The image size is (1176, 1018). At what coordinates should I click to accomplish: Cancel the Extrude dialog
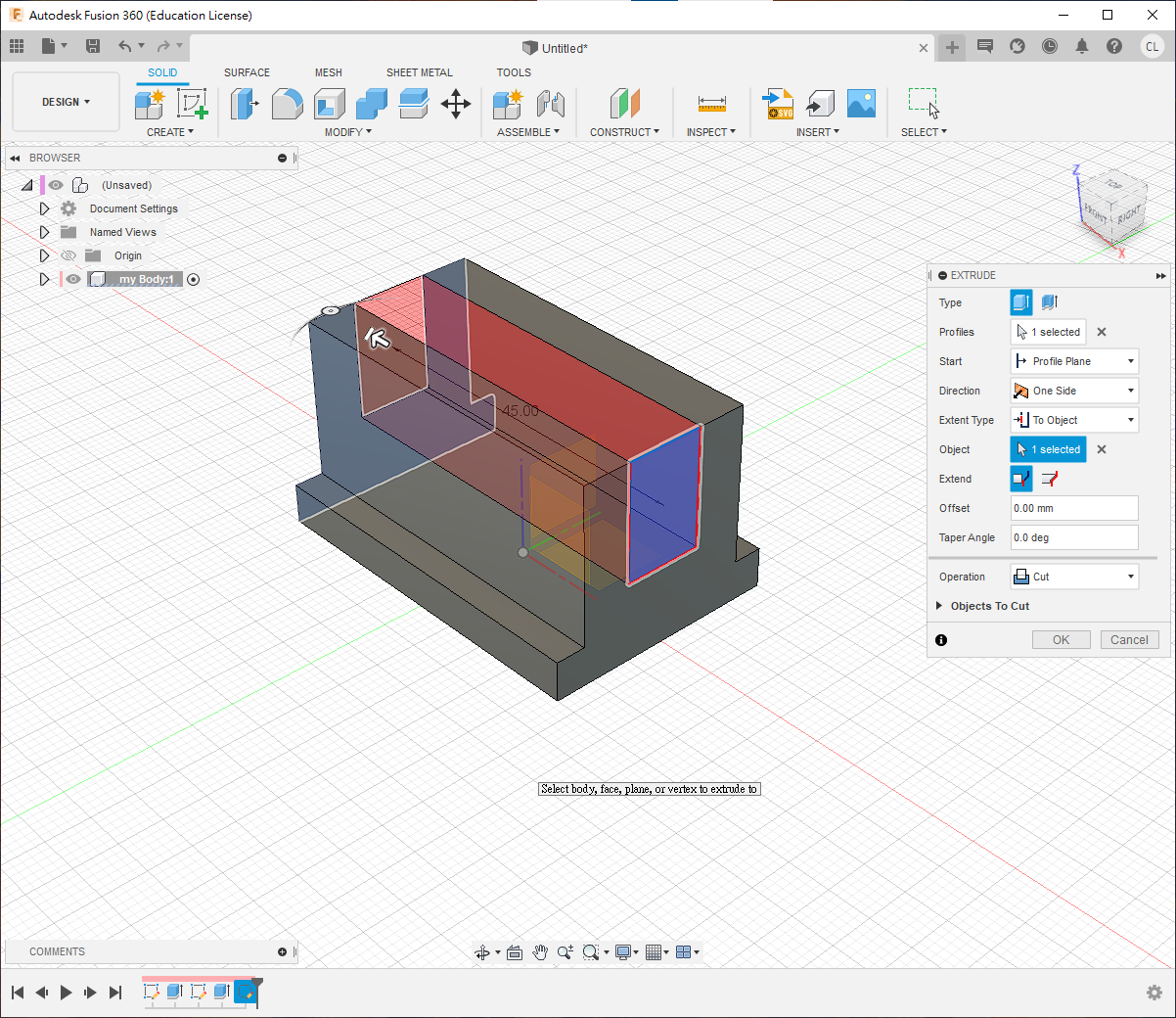pyautogui.click(x=1129, y=639)
